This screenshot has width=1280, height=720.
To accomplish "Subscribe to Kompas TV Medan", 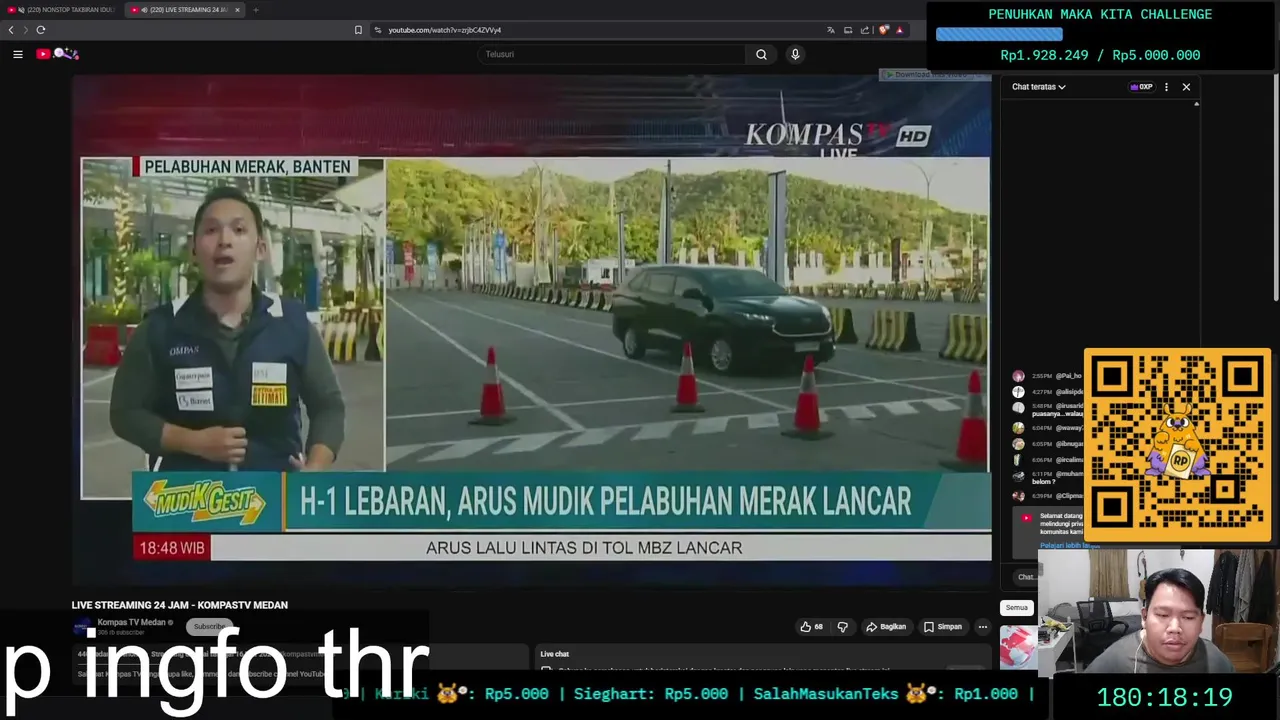I will coord(209,627).
